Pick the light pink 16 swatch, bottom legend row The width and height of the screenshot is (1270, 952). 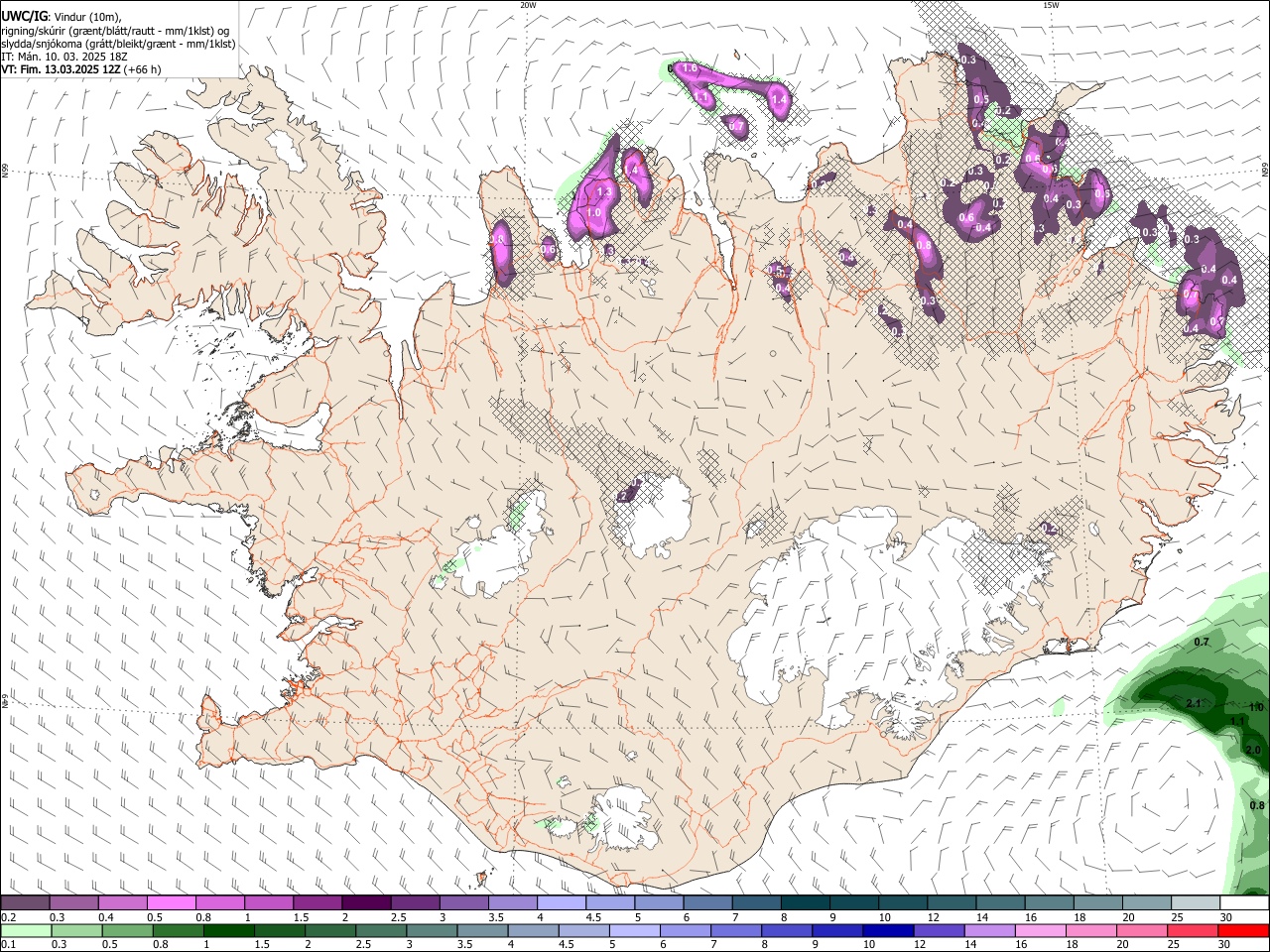pos(1042,931)
